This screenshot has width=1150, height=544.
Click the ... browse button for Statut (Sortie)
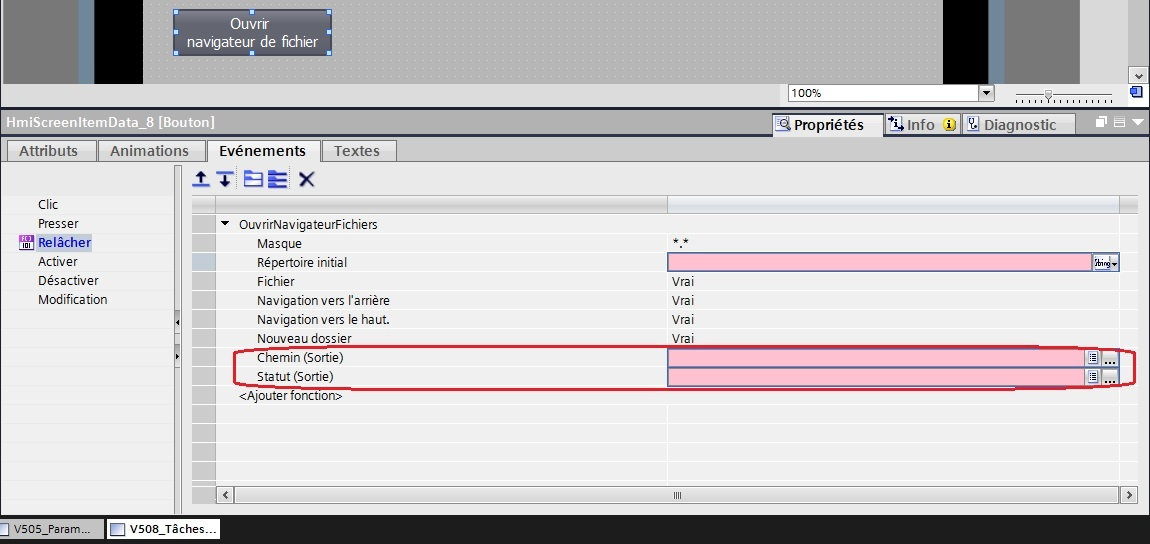1110,377
